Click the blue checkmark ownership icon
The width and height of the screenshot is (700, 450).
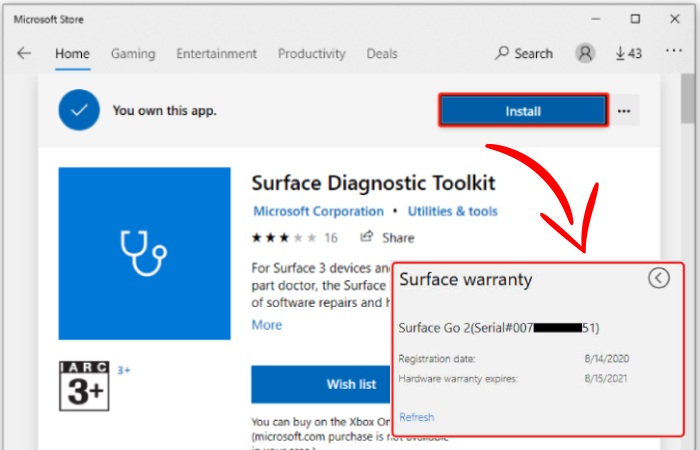pos(79,110)
